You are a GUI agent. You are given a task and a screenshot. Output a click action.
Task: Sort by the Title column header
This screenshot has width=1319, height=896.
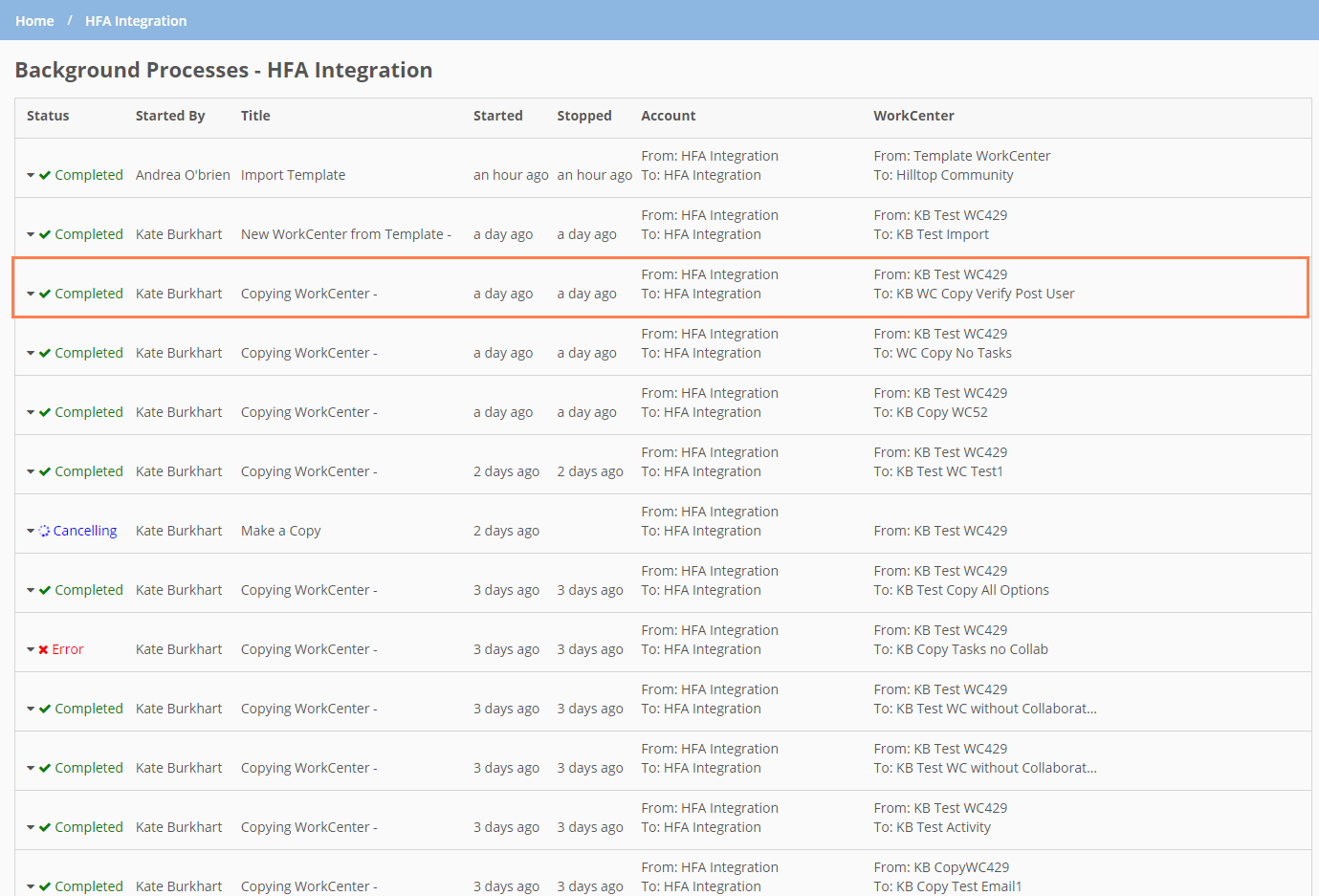pos(255,116)
